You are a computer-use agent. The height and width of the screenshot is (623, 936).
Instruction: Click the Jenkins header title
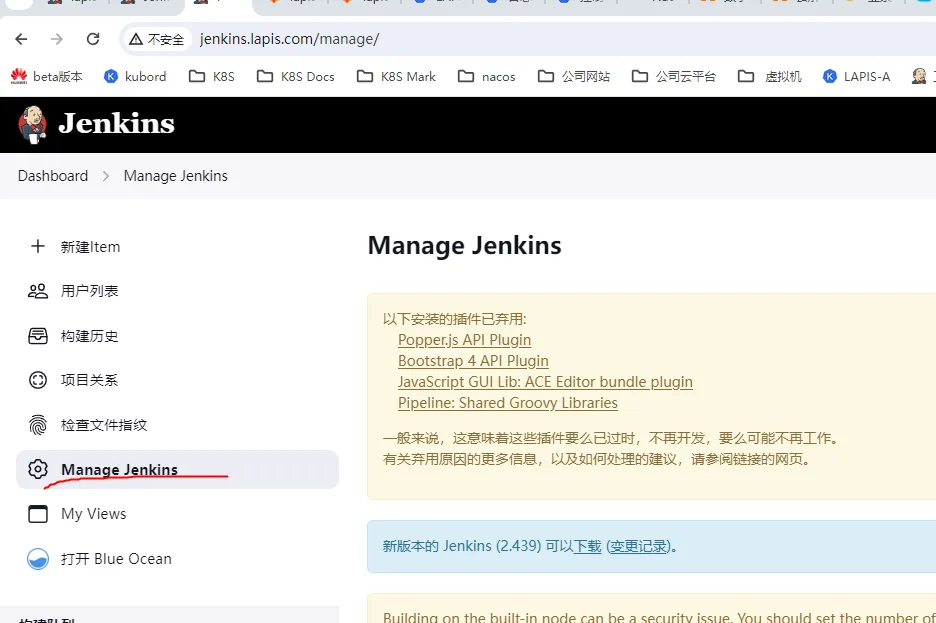point(116,124)
